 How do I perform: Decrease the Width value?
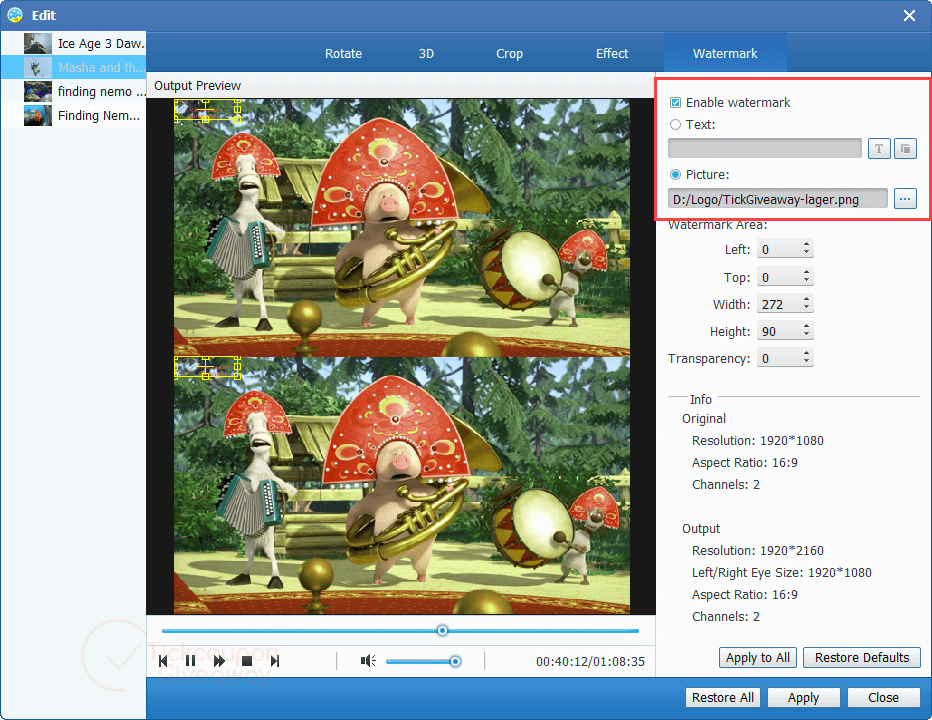[x=806, y=307]
